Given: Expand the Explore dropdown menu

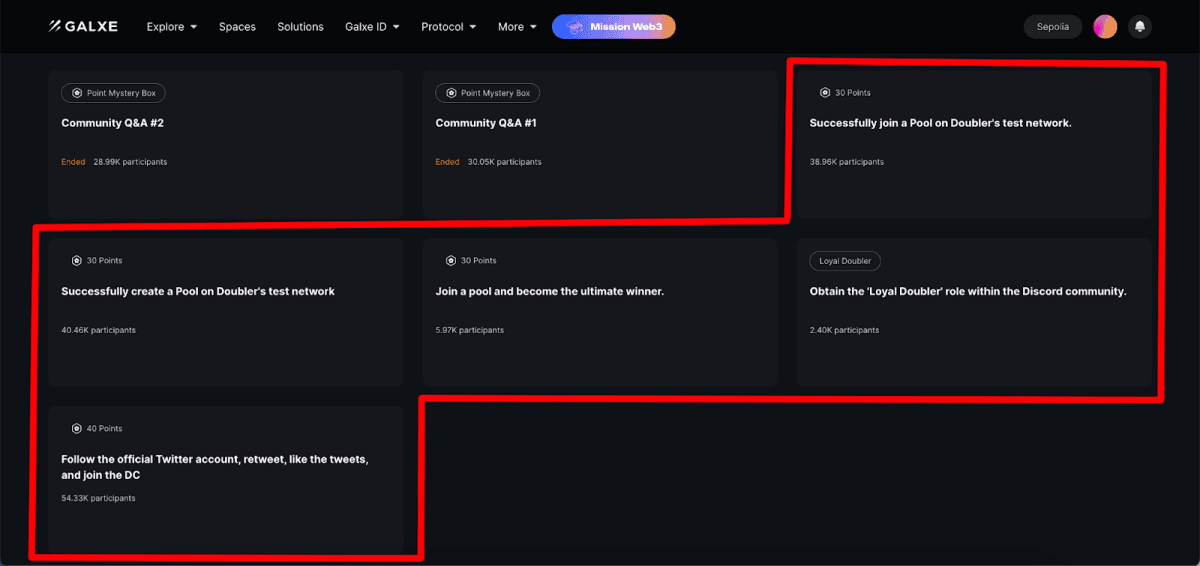Looking at the screenshot, I should (x=172, y=27).
